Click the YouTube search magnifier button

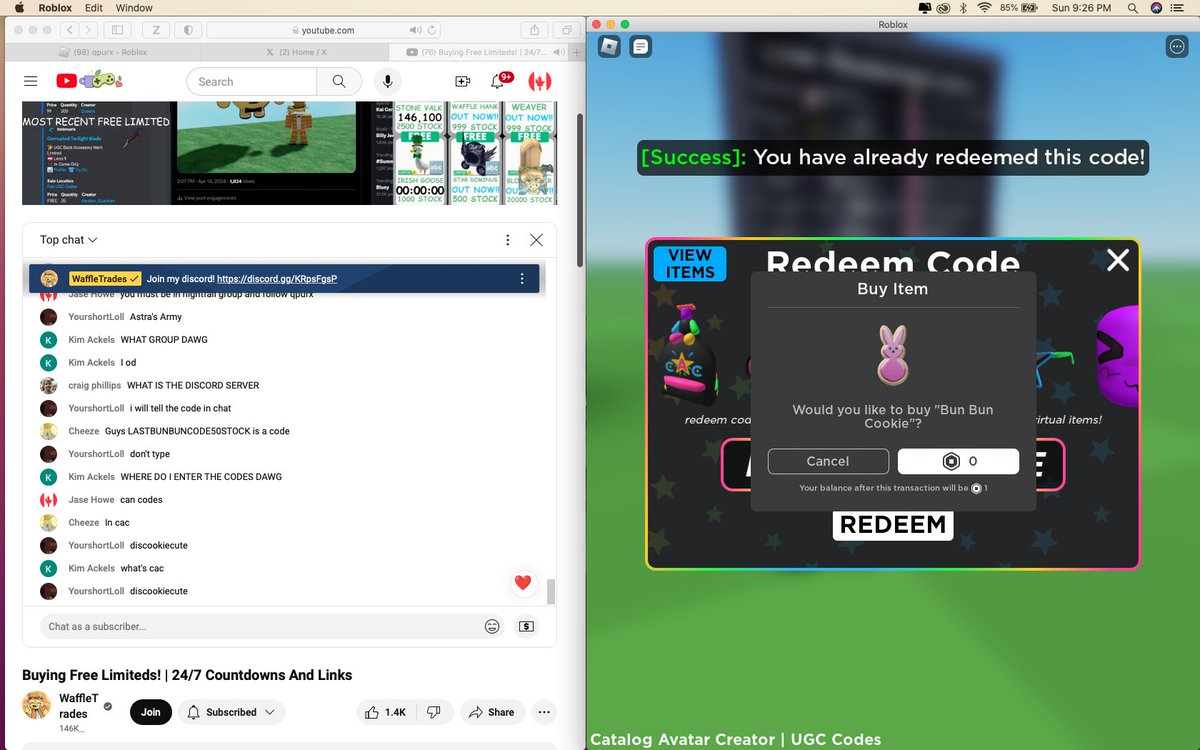[x=339, y=82]
